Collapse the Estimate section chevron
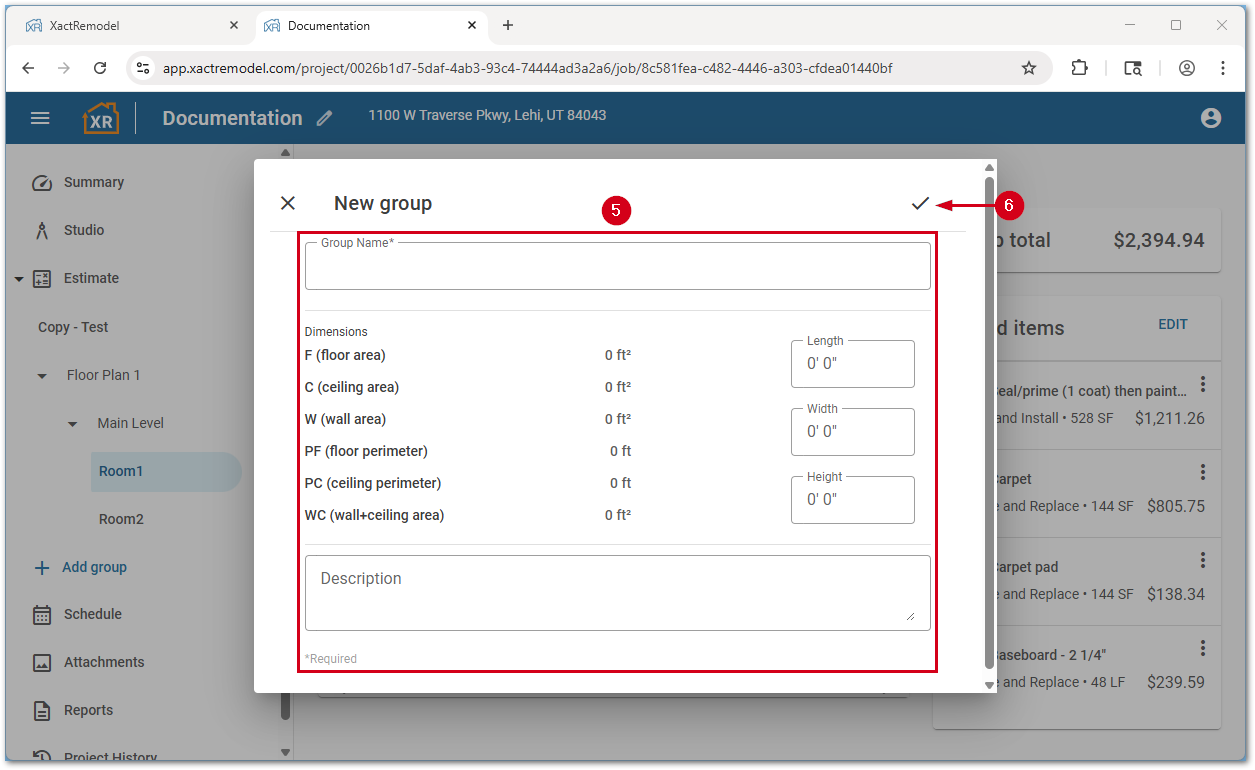Screen dimensions: 1255x770 pos(20,278)
